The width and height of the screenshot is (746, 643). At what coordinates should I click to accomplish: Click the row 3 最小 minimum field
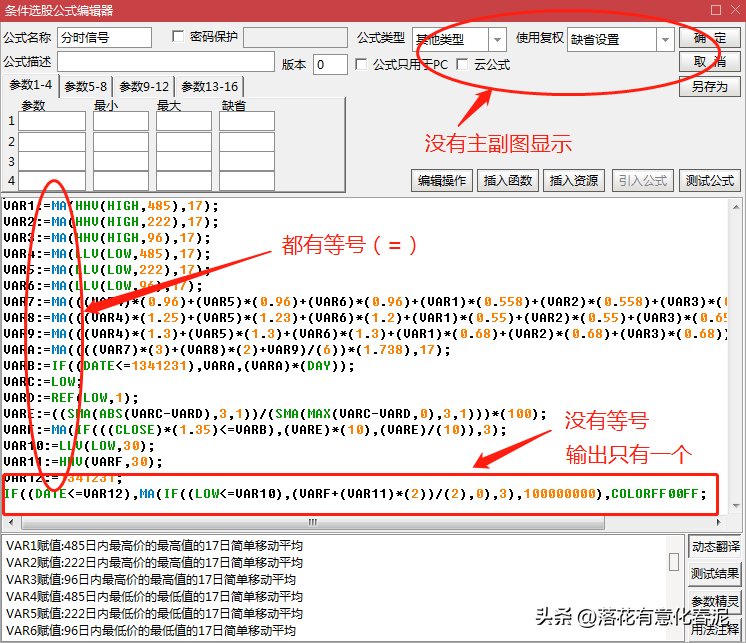pos(121,162)
